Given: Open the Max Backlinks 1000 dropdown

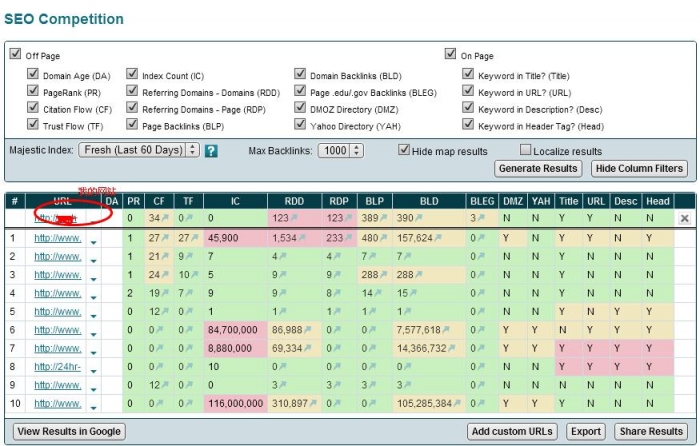Looking at the screenshot, I should tap(341, 150).
